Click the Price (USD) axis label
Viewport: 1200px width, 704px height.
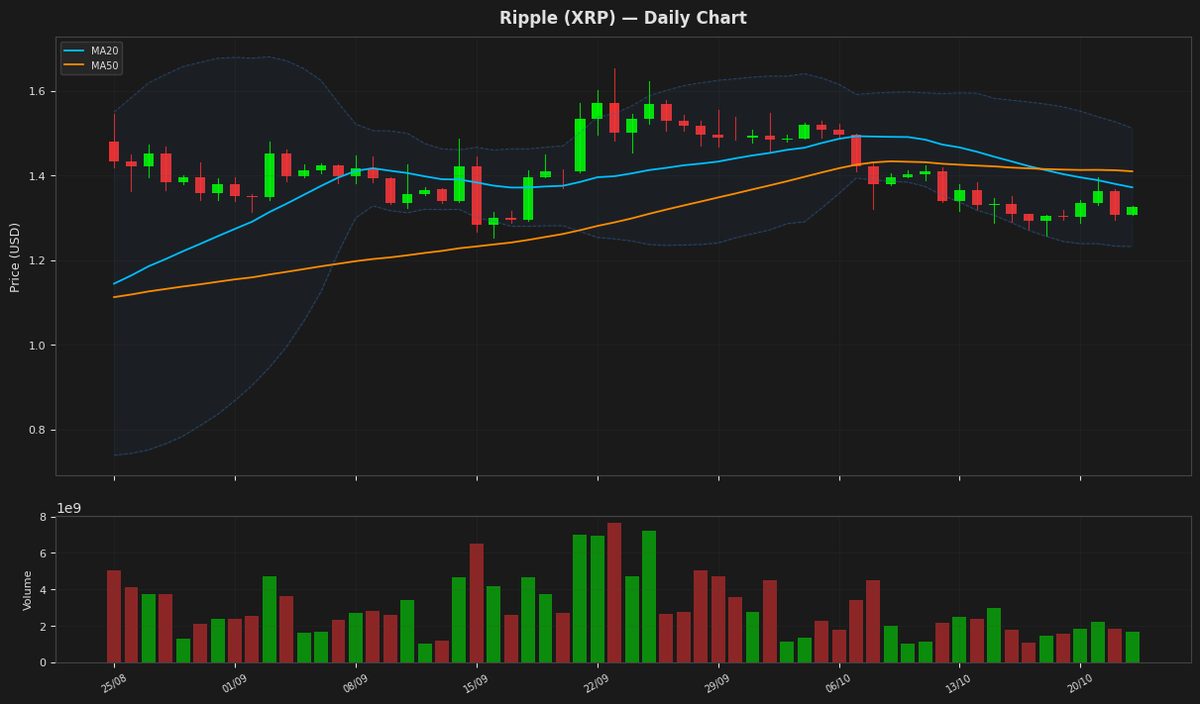pyautogui.click(x=15, y=256)
